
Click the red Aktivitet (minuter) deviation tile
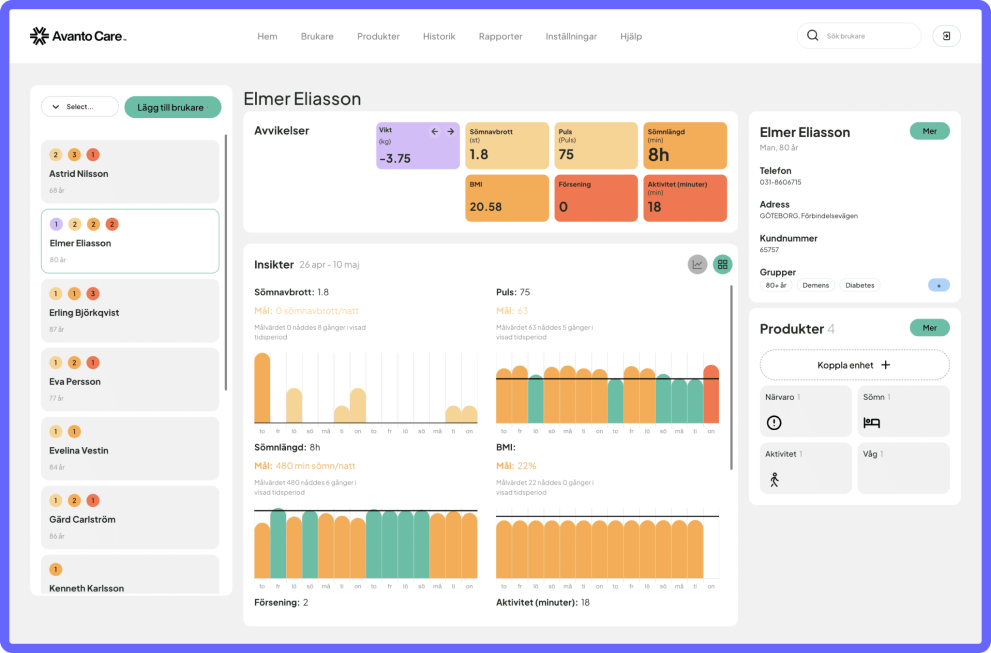[685, 198]
